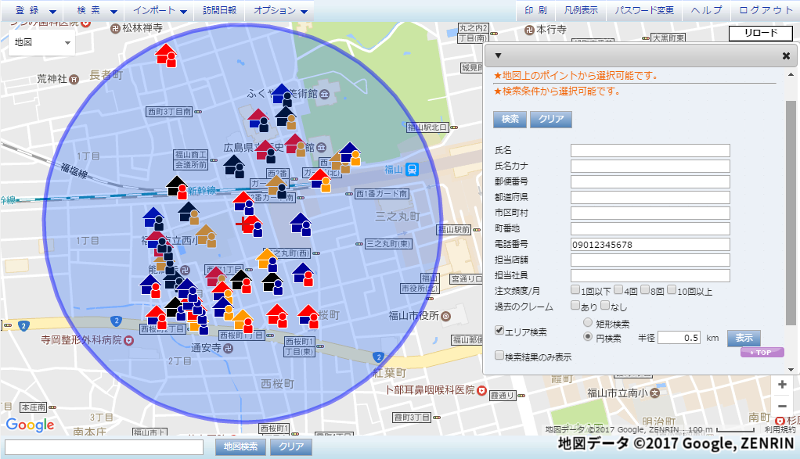Click the 地図検索 button
This screenshot has width=800, height=459.
tap(240, 447)
